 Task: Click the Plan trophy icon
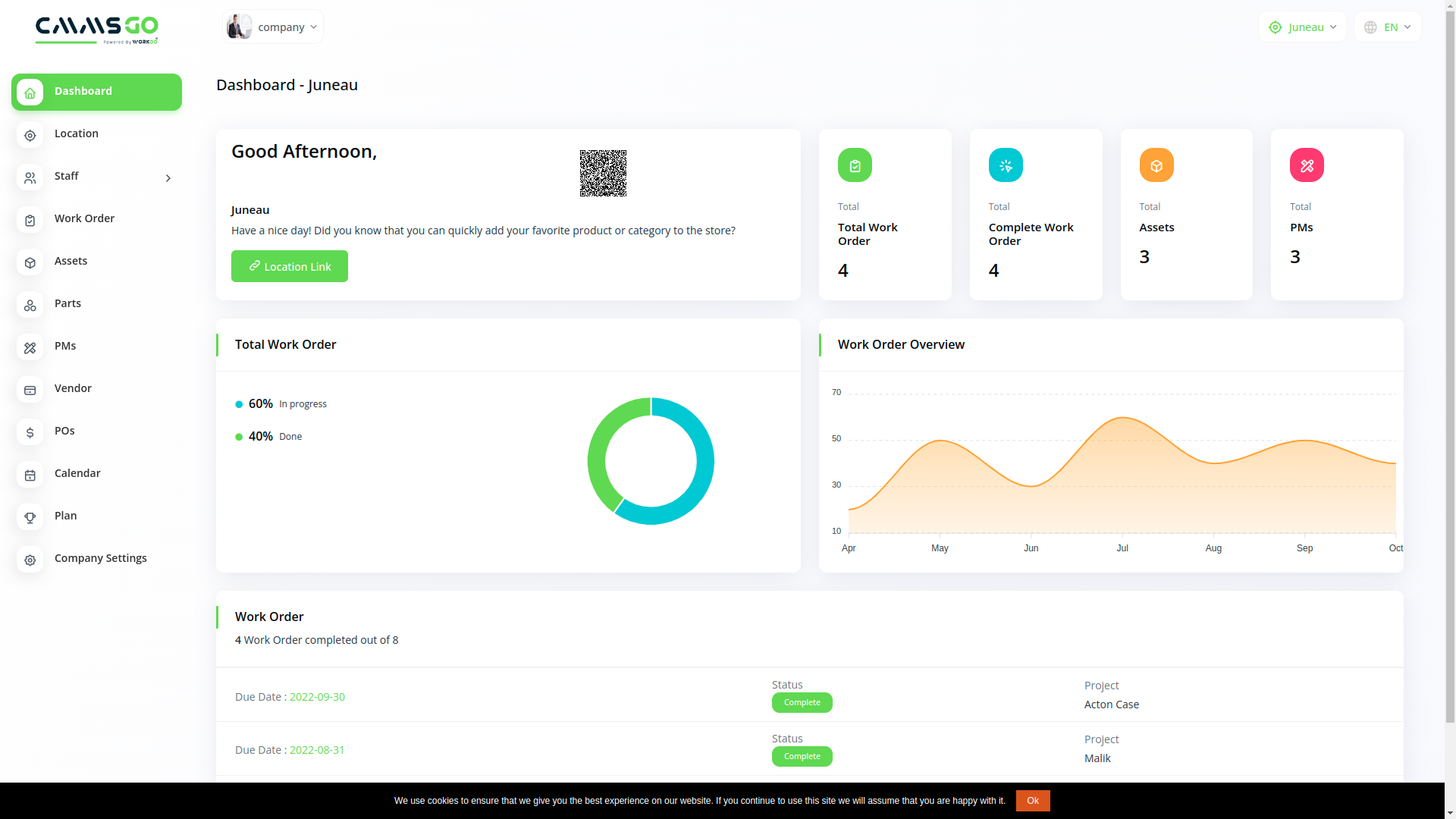click(30, 517)
